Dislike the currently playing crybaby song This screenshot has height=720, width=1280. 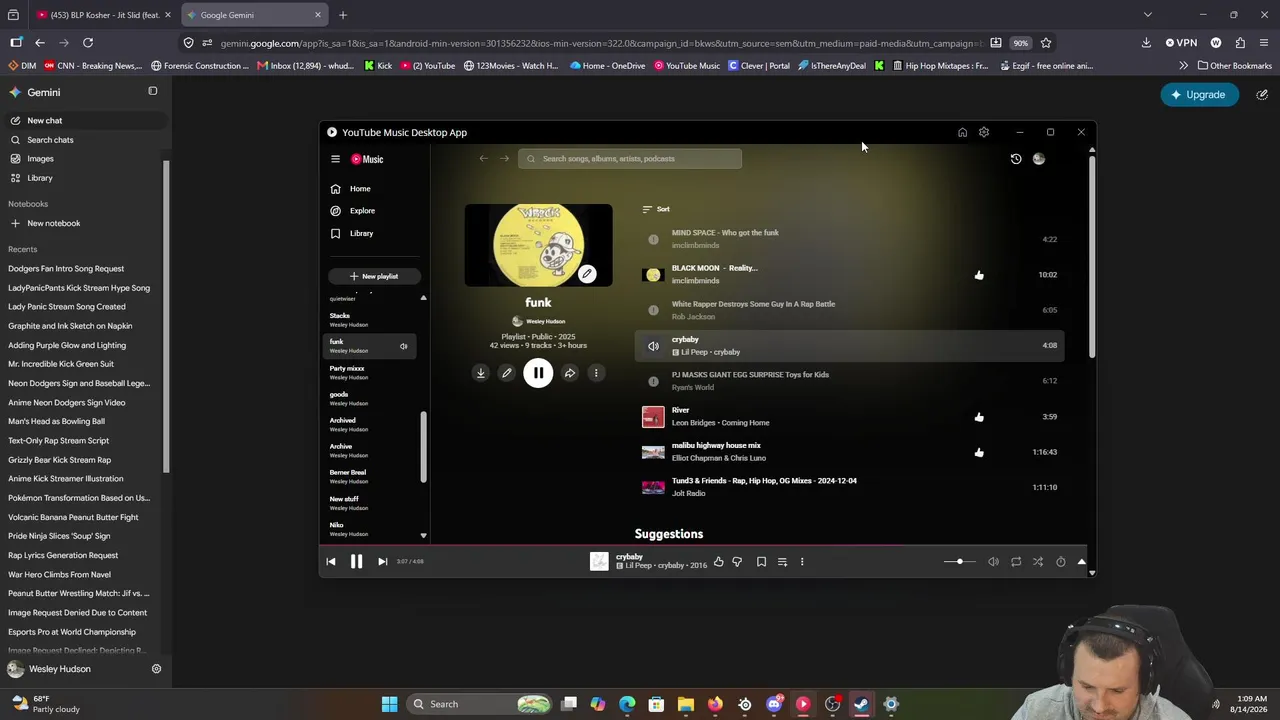737,562
